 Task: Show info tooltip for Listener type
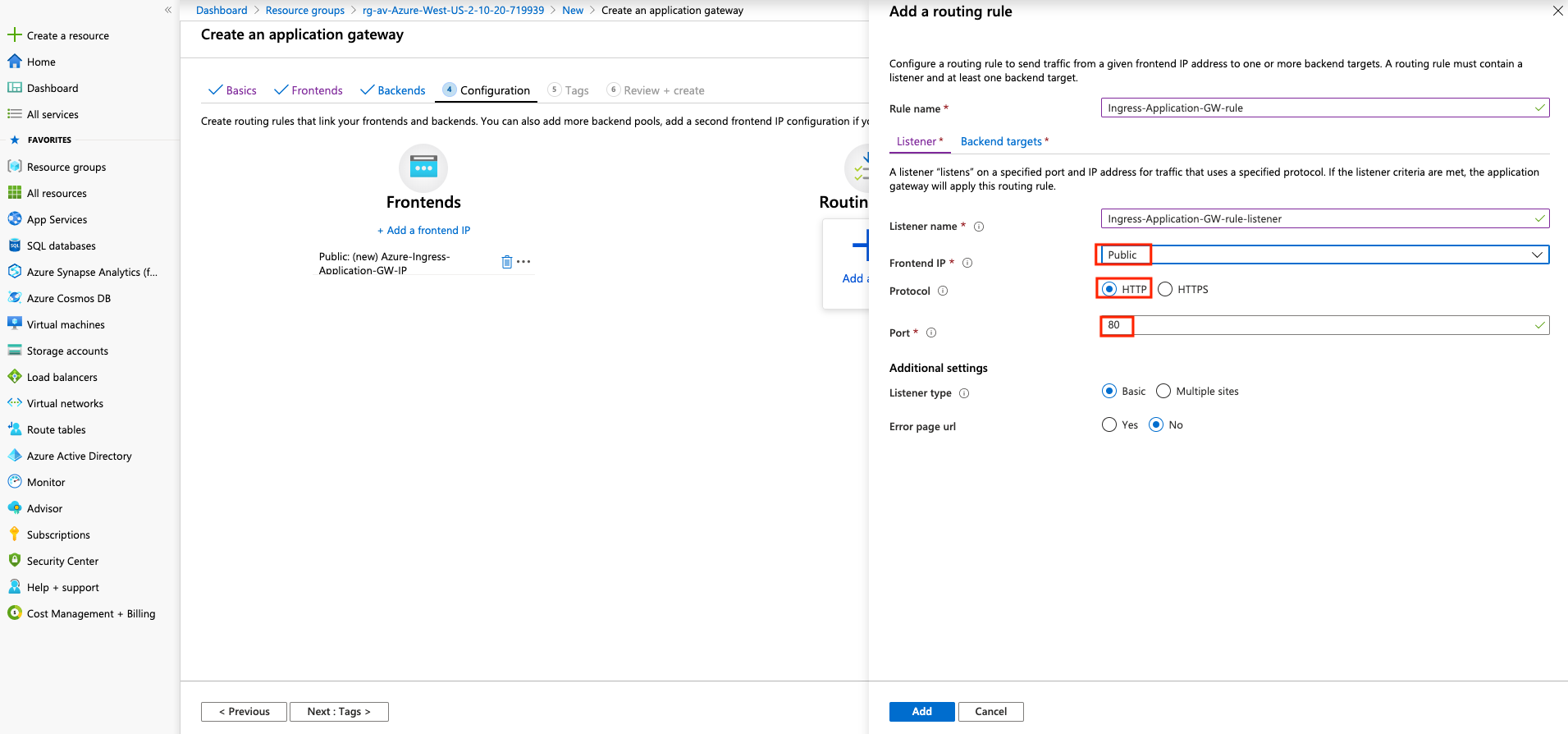pos(964,393)
